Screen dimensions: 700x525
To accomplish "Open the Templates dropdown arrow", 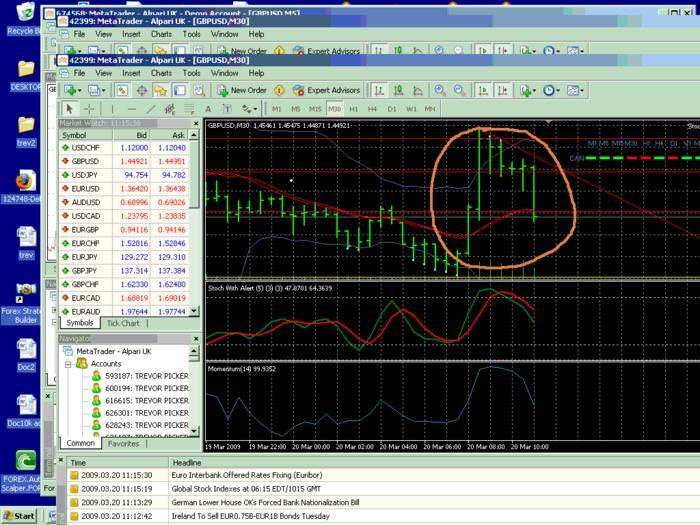I will [582, 91].
